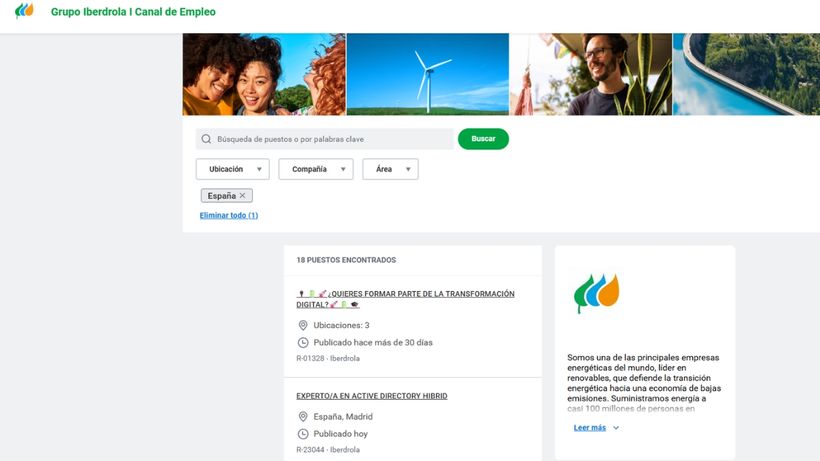This screenshot has width=820, height=461.
Task: Click the Iberdrola leaf logo in the company card
Action: [596, 293]
